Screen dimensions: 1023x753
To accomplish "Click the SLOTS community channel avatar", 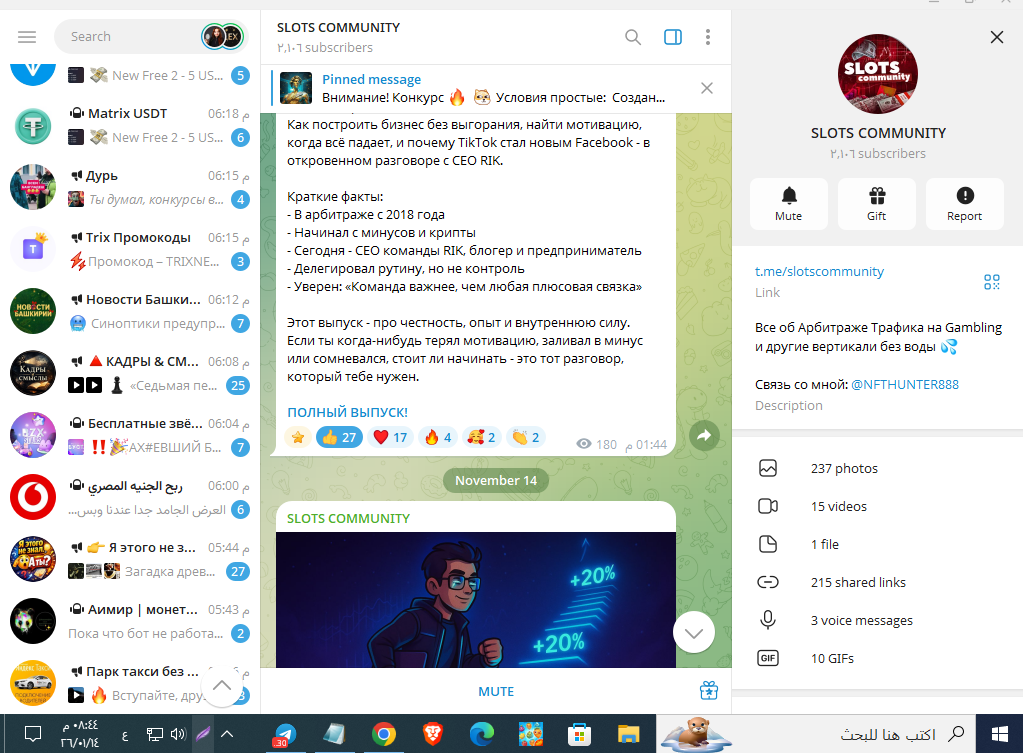I will (x=878, y=74).
